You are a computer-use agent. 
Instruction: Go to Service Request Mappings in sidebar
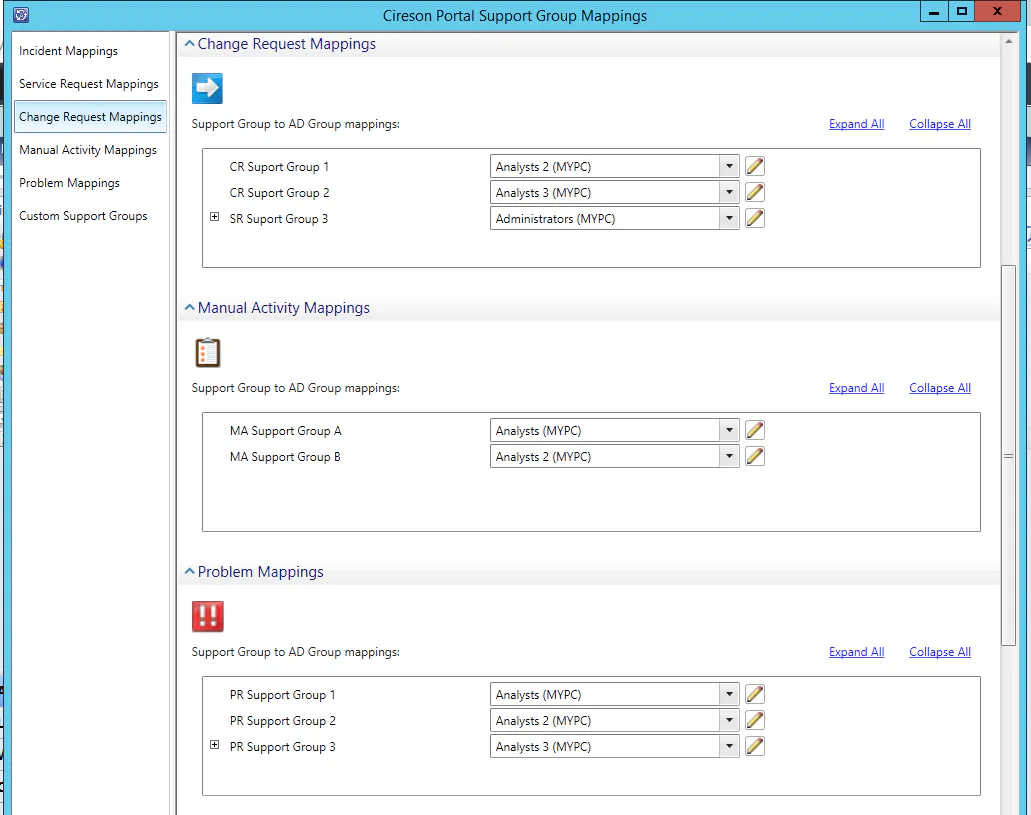point(90,84)
